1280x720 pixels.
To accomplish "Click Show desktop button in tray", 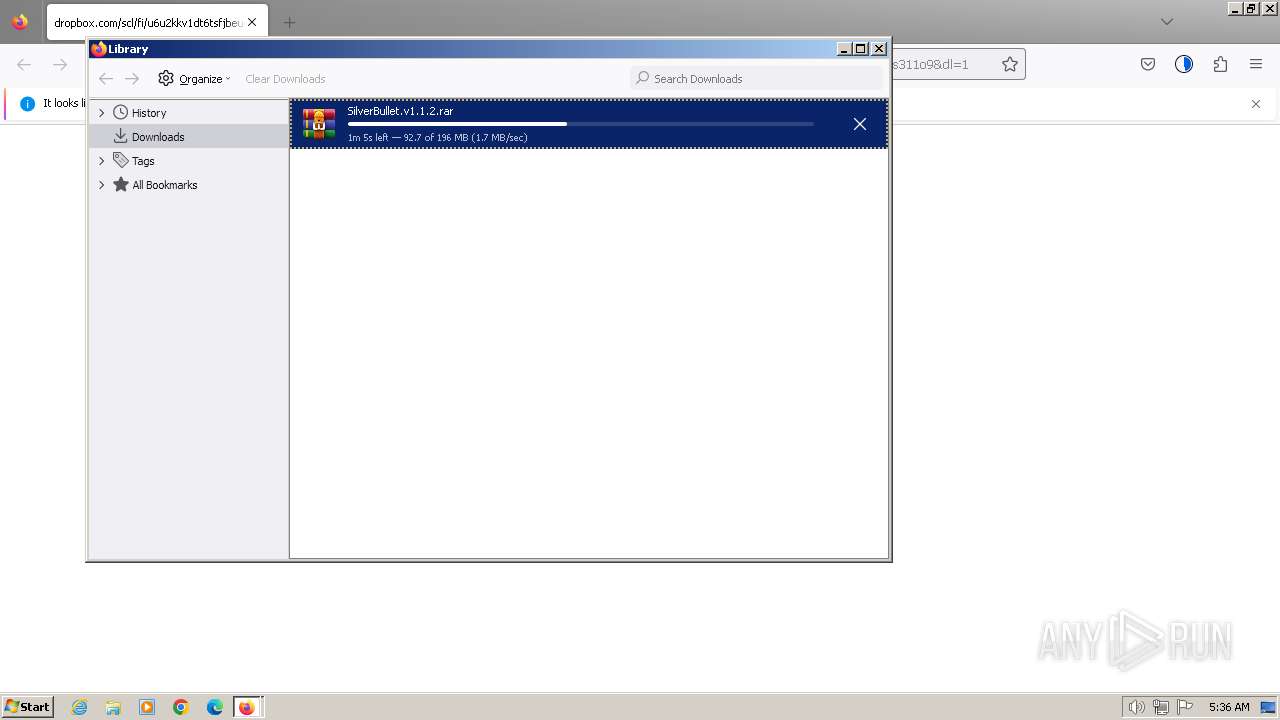I will pyautogui.click(x=1269, y=707).
